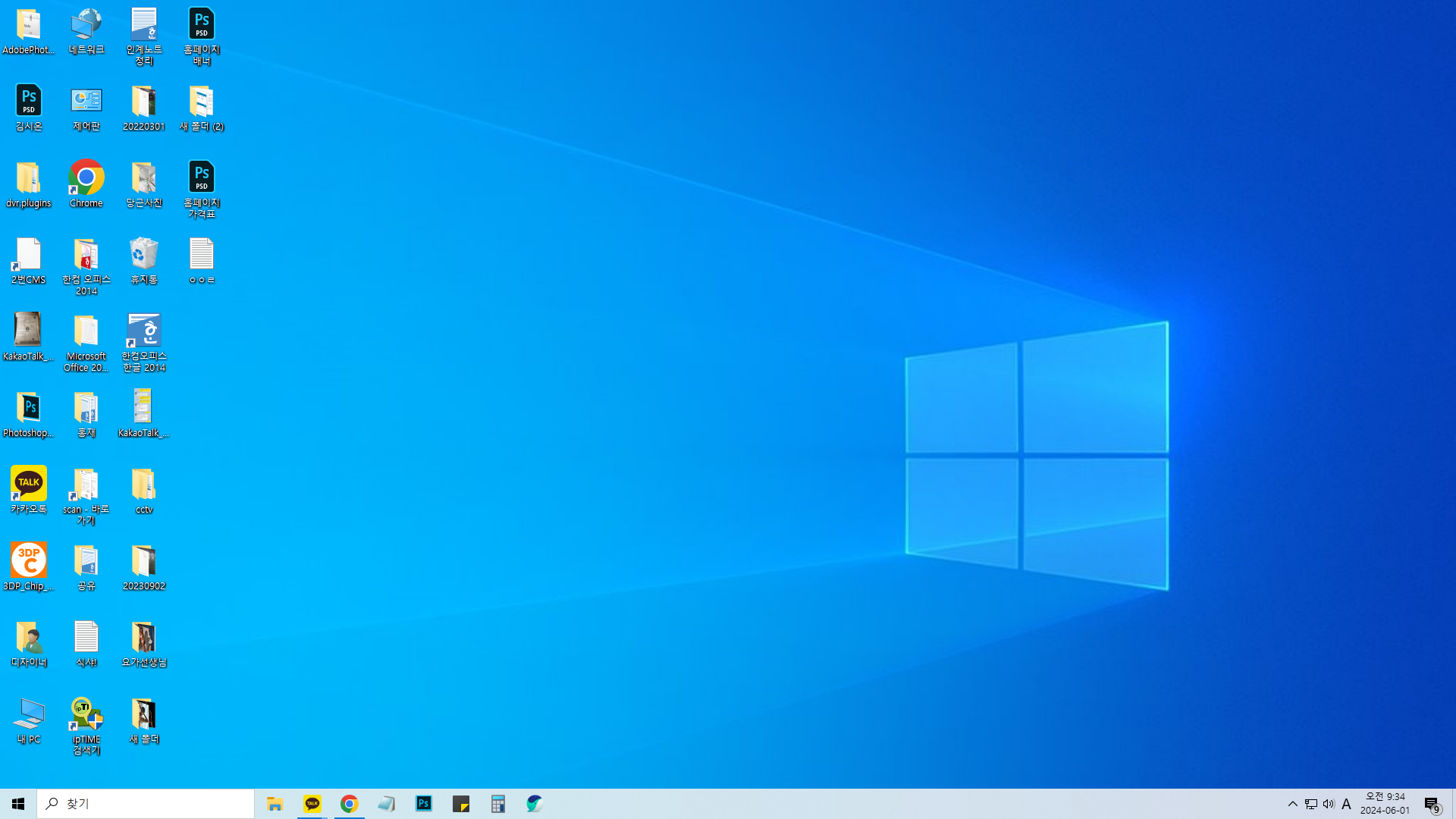Open the Windows Start menu

tap(18, 804)
